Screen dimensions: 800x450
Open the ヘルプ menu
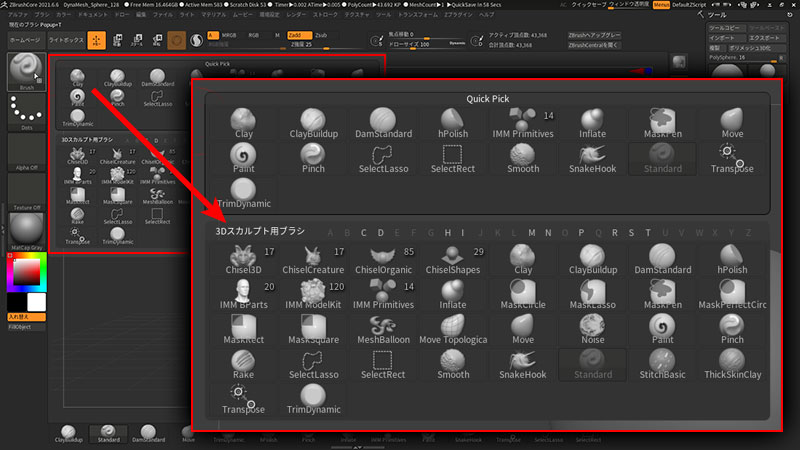coord(486,15)
